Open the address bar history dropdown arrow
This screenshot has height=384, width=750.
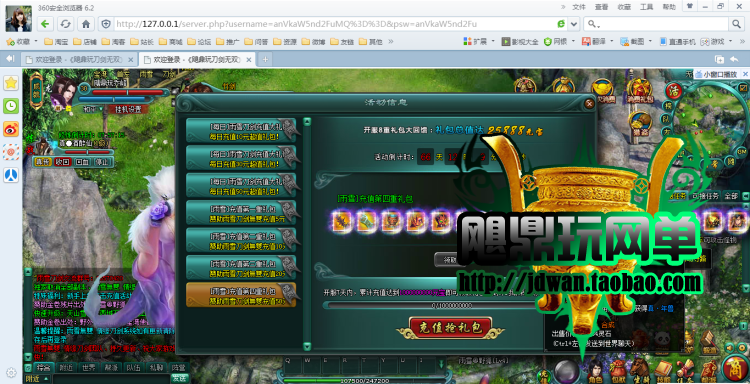pyautogui.click(x=574, y=24)
